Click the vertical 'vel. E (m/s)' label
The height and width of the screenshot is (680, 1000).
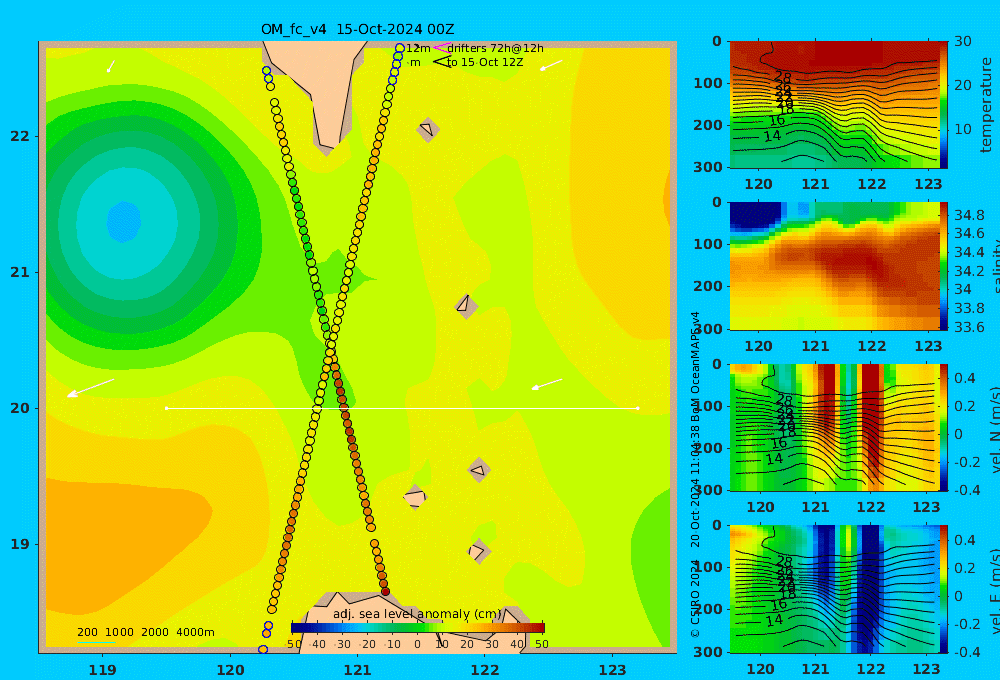(995, 591)
